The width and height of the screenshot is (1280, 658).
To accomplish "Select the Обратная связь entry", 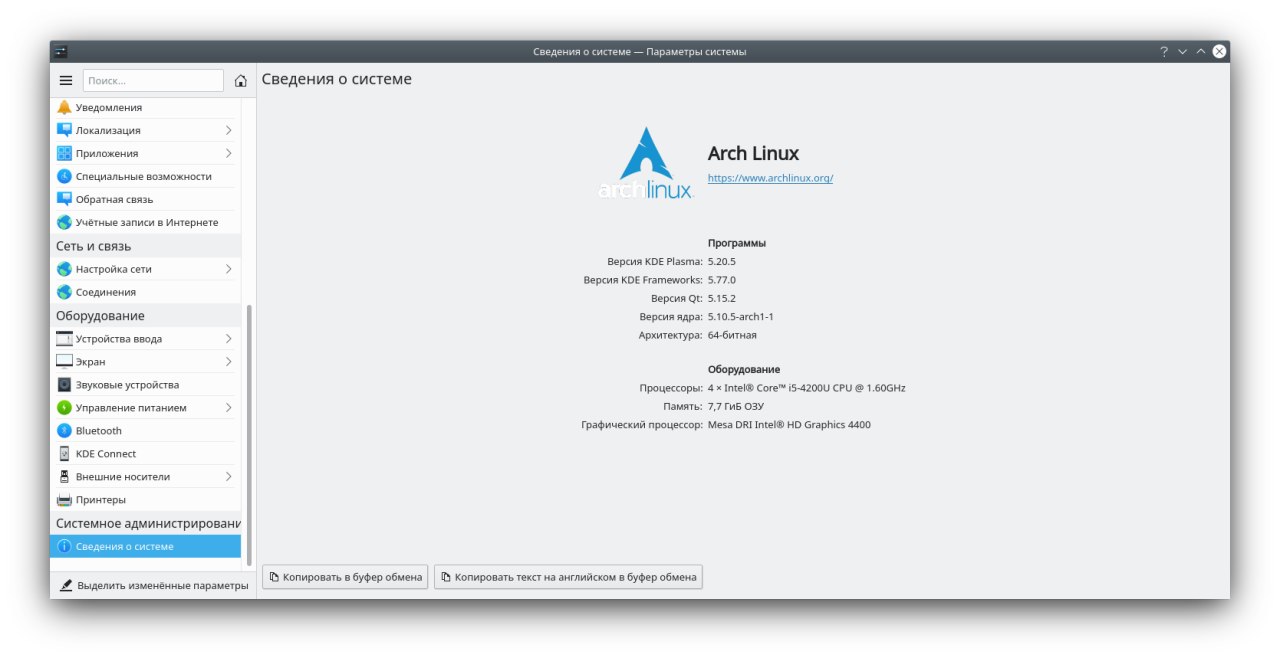I will (x=145, y=199).
